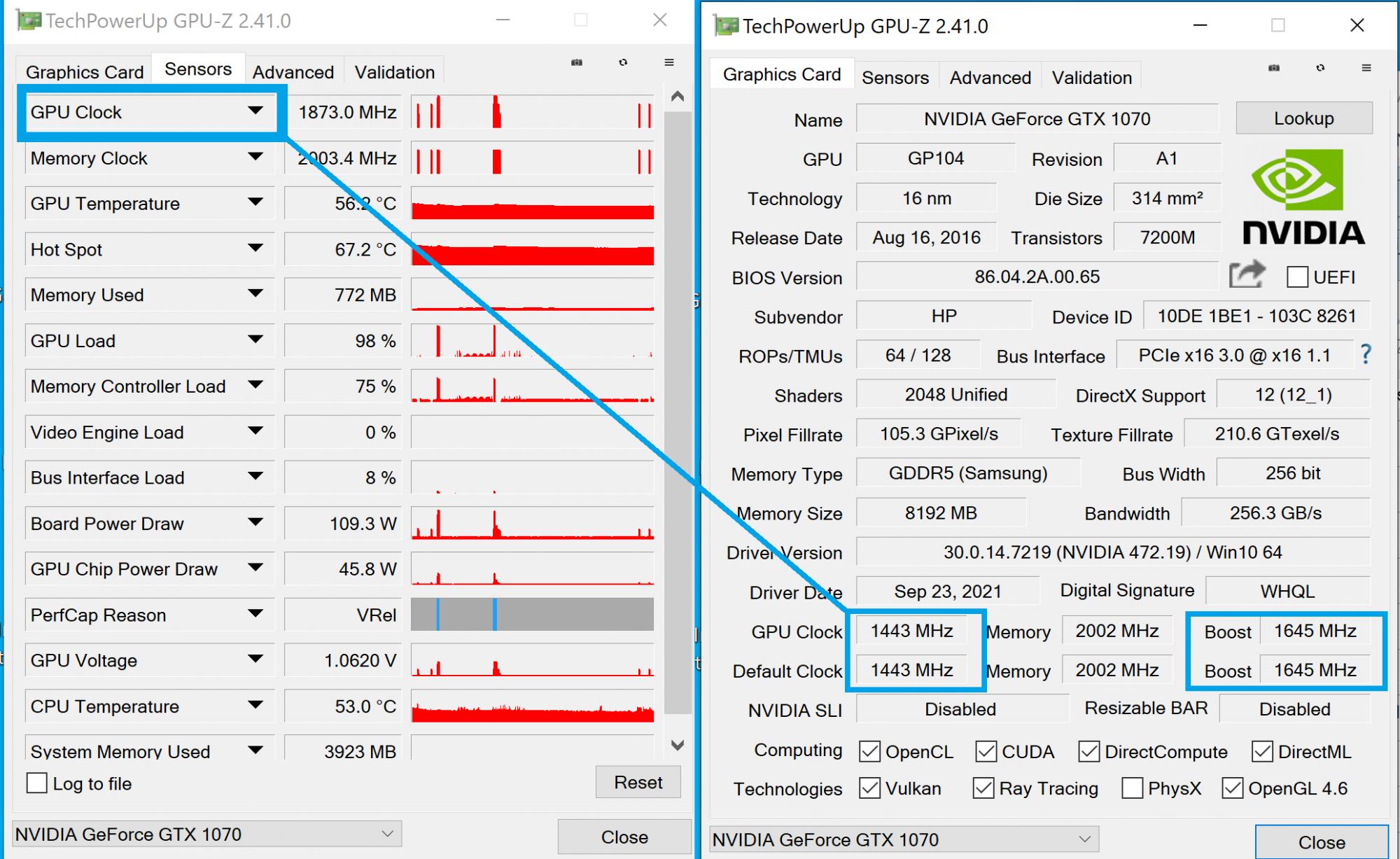Click the 109.3 W Board Power value
Screen dimensions: 1400x859
(x=343, y=523)
